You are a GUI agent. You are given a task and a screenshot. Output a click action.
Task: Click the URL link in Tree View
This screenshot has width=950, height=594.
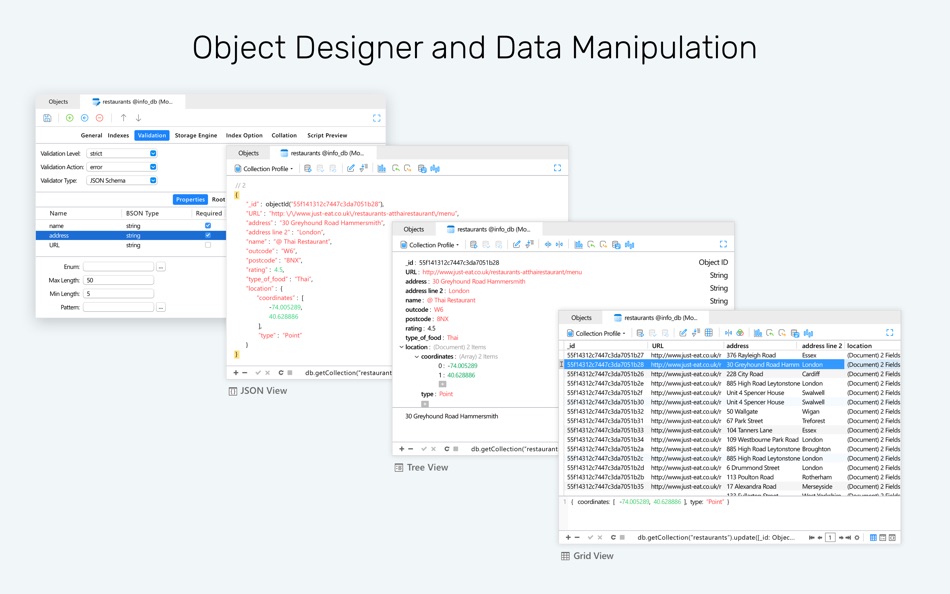pyautogui.click(x=502, y=272)
